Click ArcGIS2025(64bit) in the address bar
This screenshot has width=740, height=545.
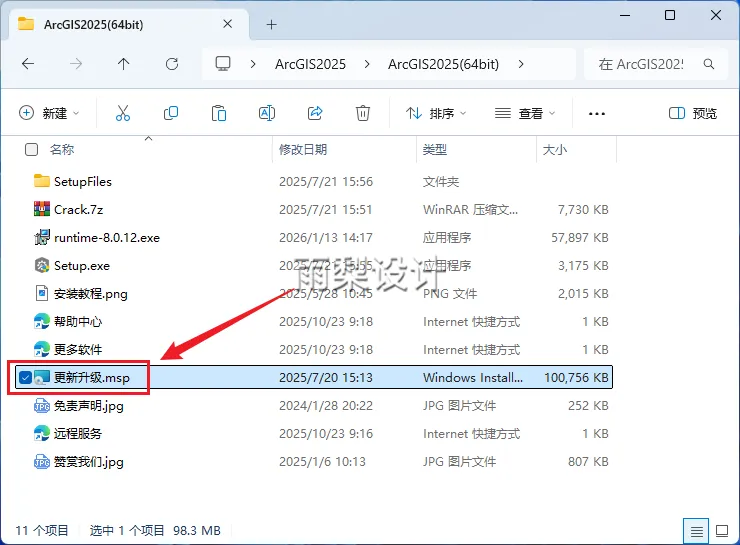(444, 64)
